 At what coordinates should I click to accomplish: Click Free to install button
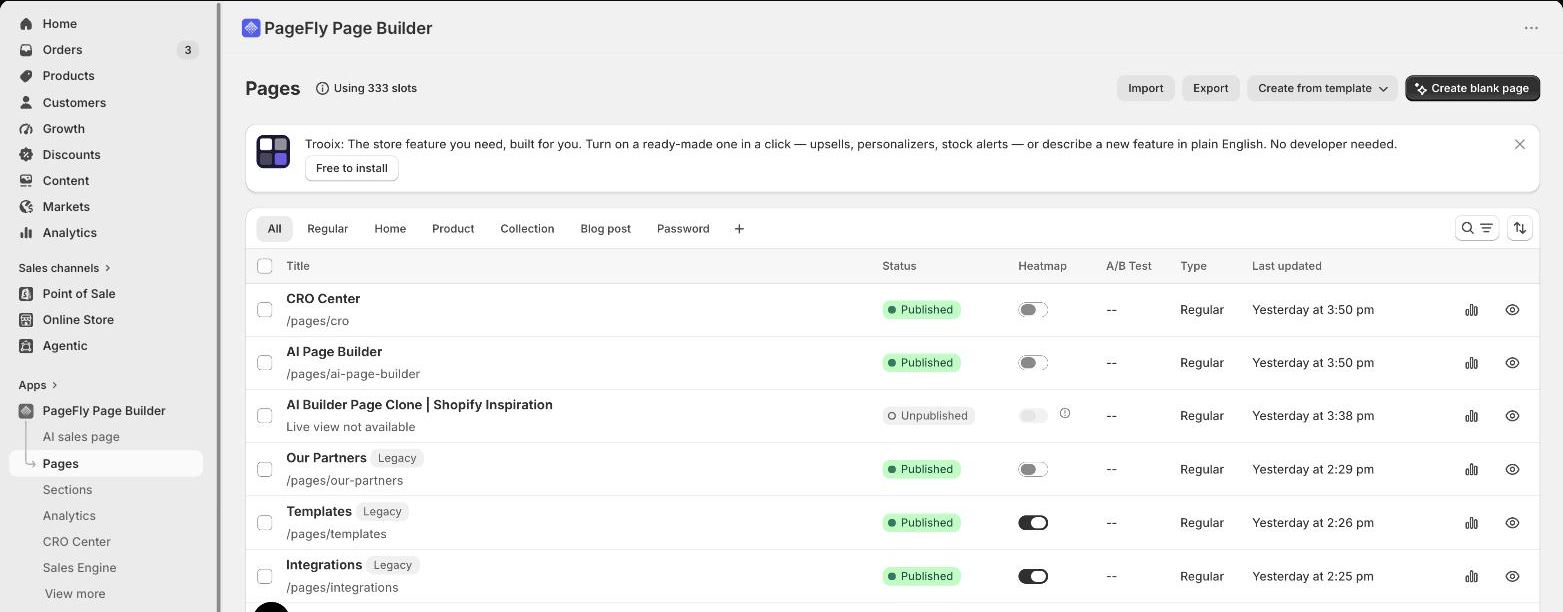pyautogui.click(x=352, y=168)
